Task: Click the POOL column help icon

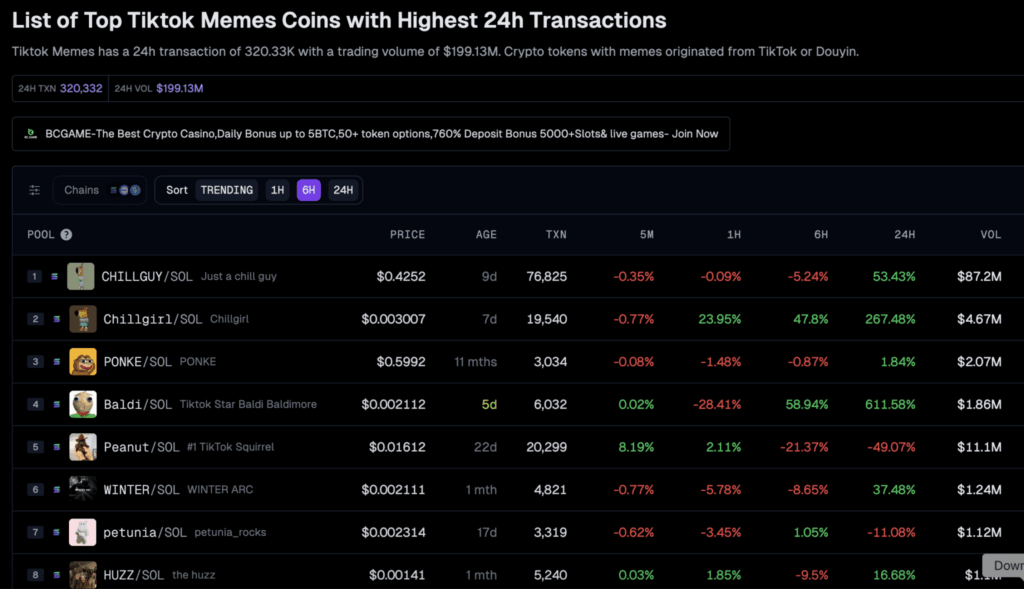Action: tap(65, 234)
